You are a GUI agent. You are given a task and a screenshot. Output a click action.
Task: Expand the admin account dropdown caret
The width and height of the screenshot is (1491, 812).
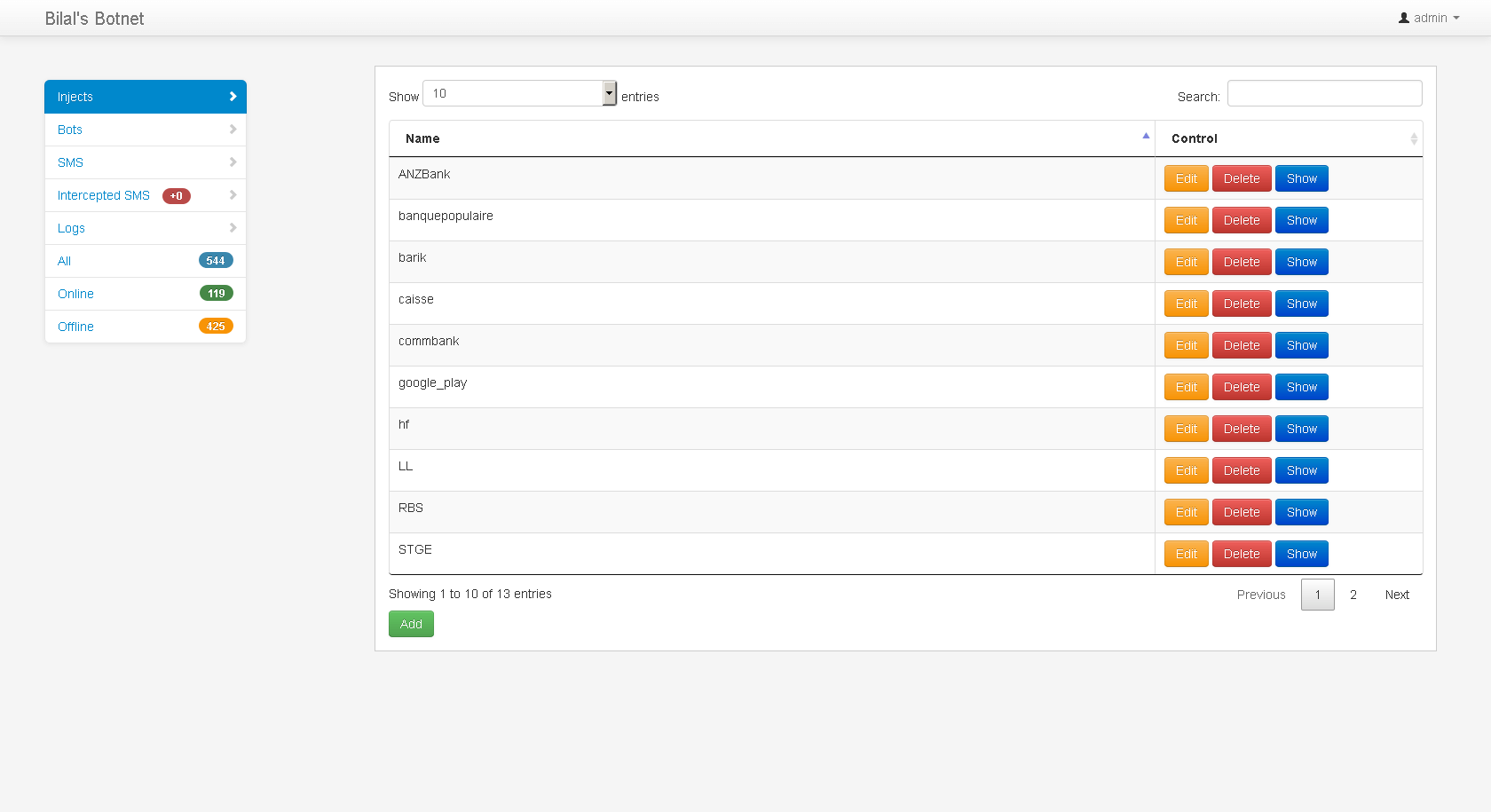(x=1456, y=18)
